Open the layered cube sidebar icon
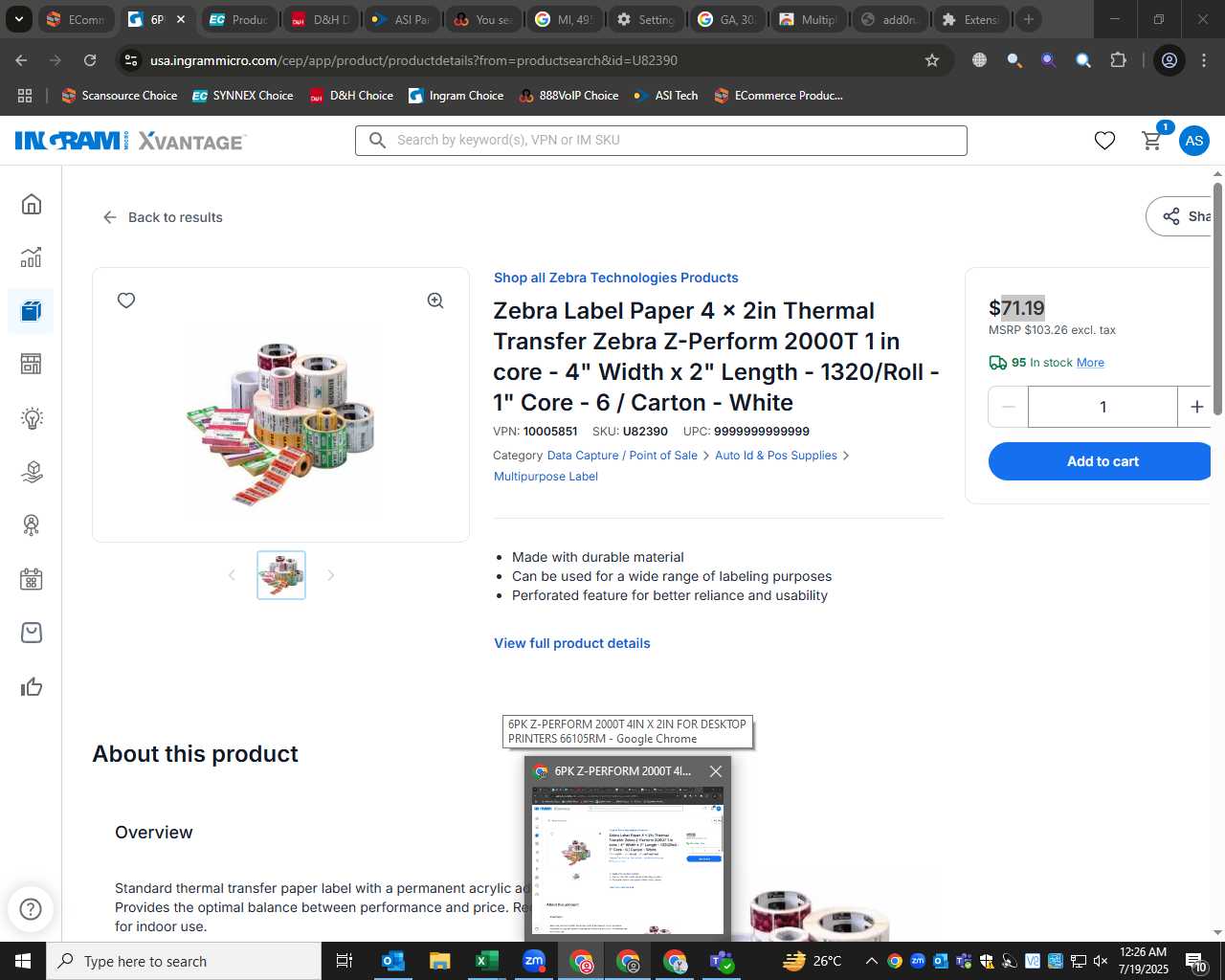The width and height of the screenshot is (1225, 980). click(x=32, y=472)
